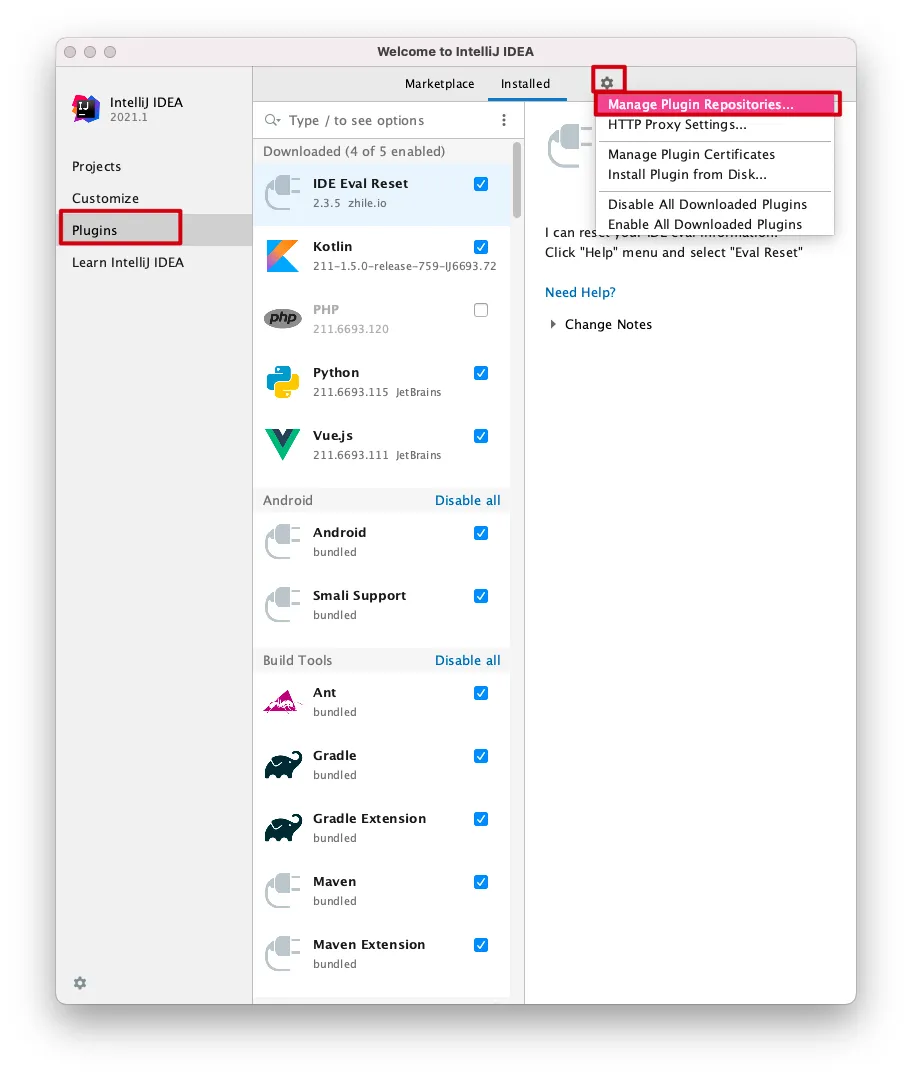912x1078 pixels.
Task: Click the Gradle elephant icon
Action: click(x=283, y=764)
